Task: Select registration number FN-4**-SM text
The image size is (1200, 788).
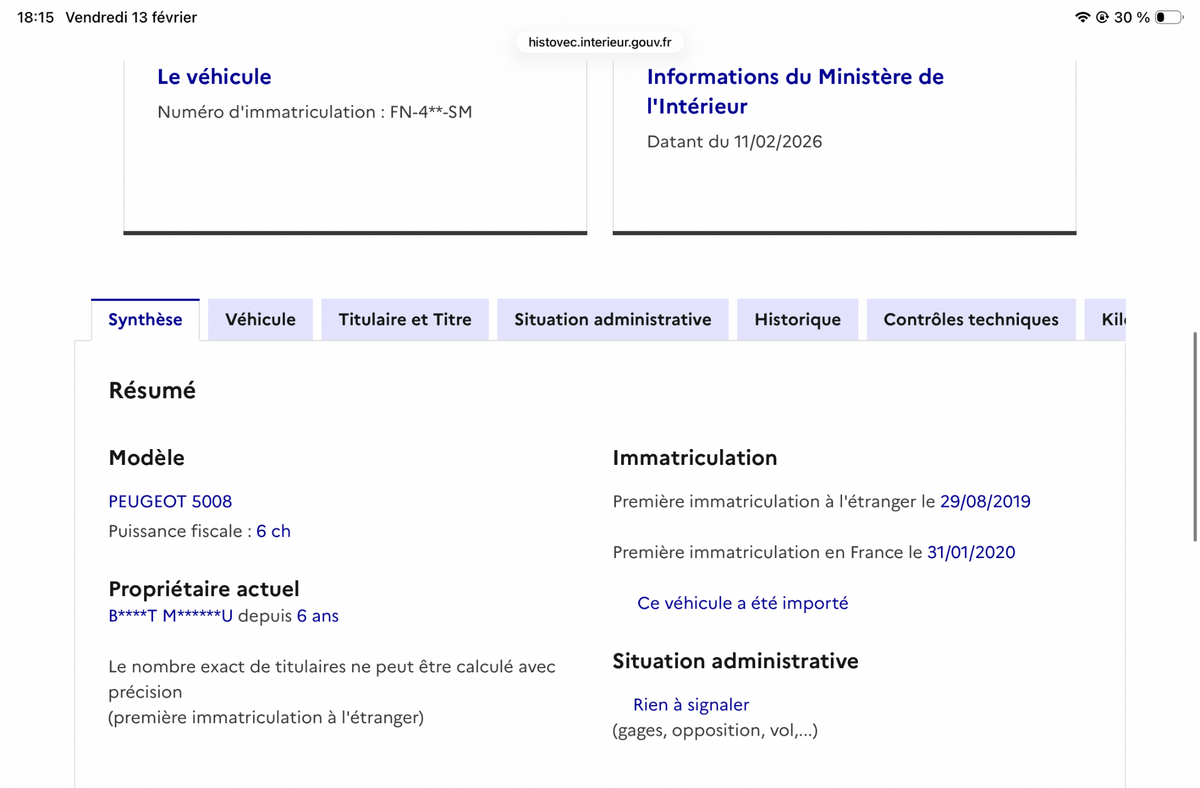Action: click(x=431, y=112)
